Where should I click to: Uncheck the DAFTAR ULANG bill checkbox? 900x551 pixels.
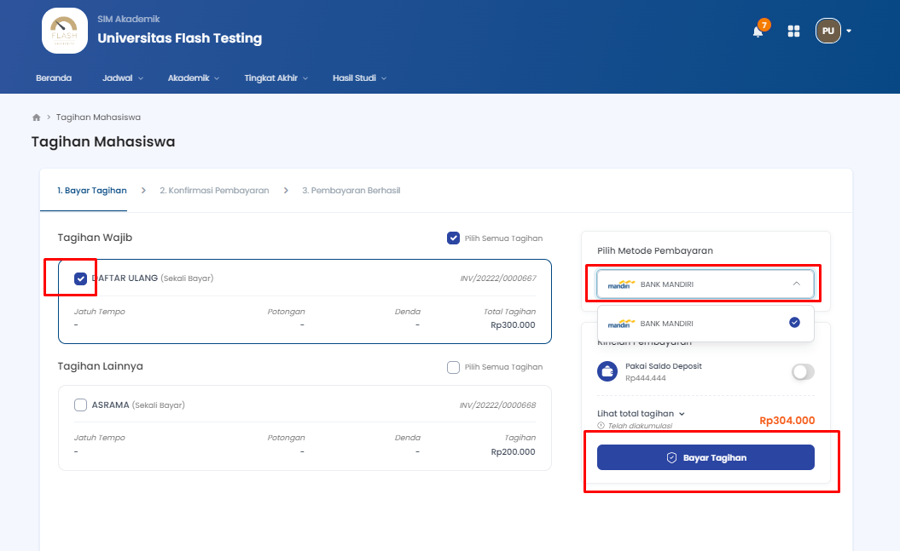81,278
